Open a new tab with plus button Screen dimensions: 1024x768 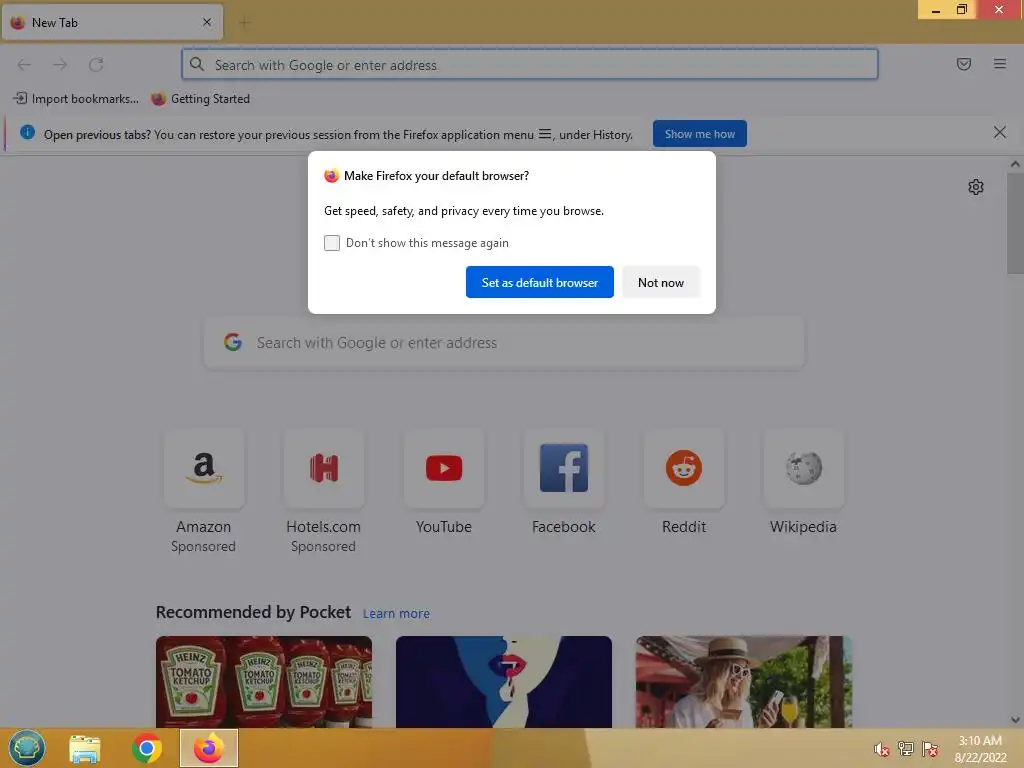coord(244,23)
